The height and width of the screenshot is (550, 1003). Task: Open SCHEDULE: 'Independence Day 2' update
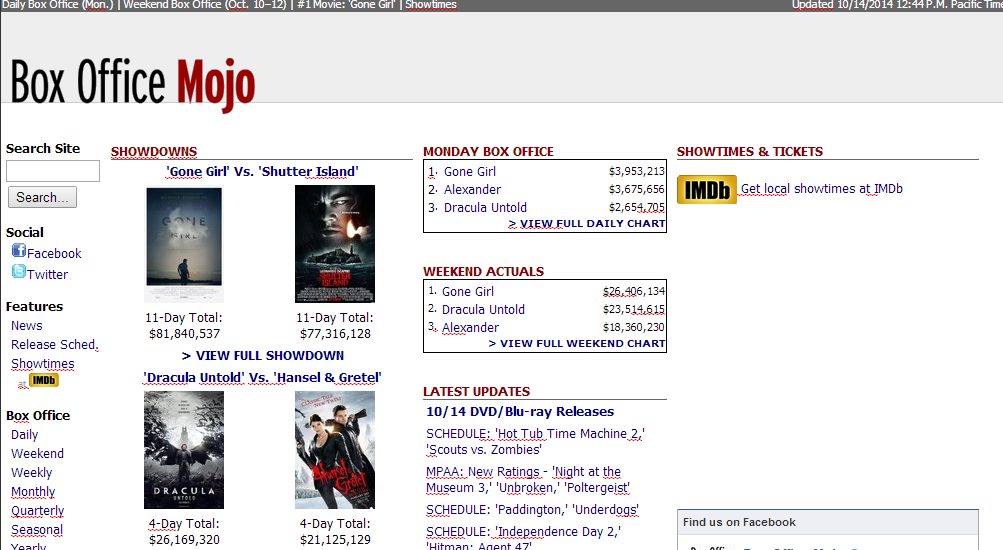point(523,538)
